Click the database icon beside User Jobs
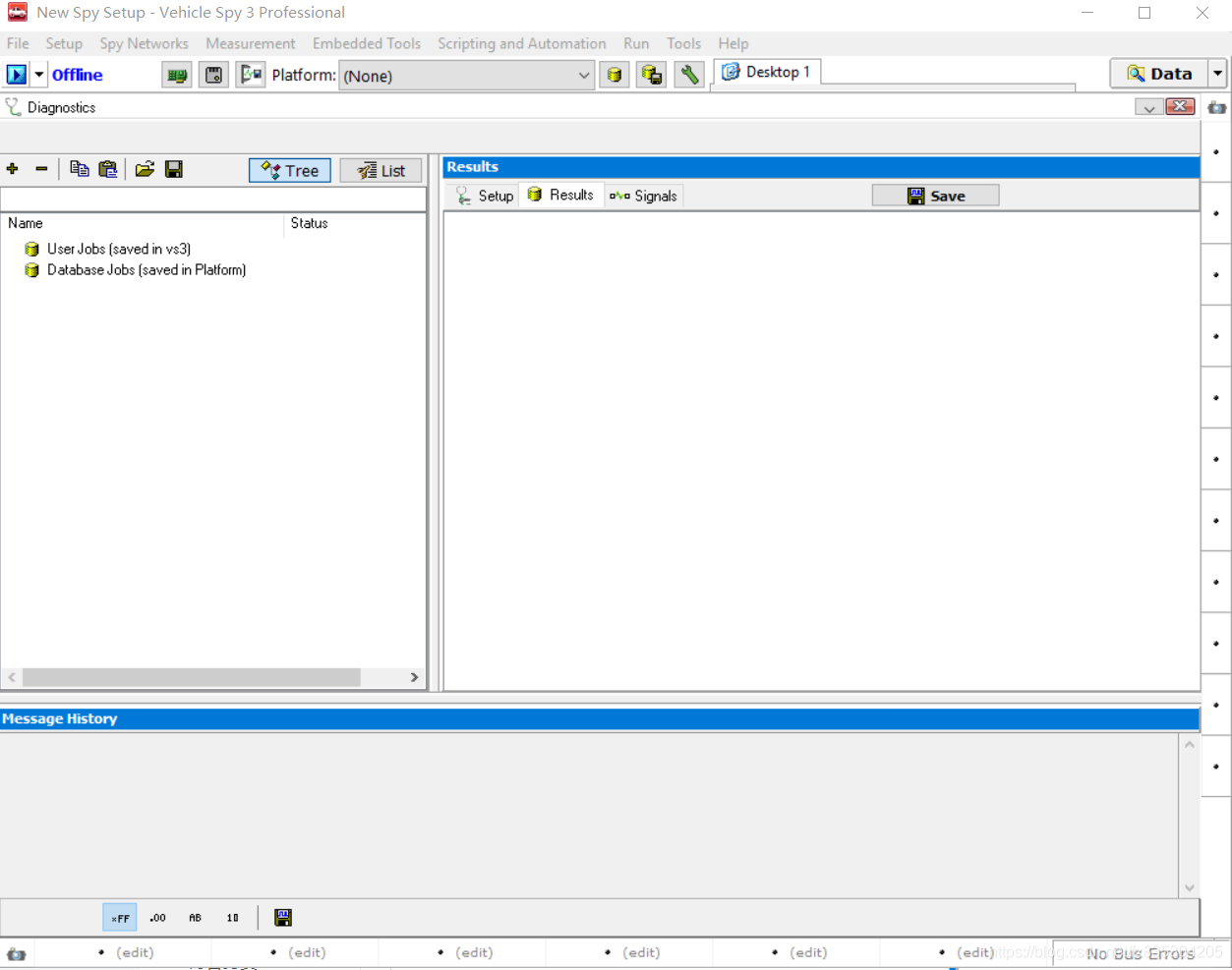The height and width of the screenshot is (970, 1232). [x=31, y=250]
